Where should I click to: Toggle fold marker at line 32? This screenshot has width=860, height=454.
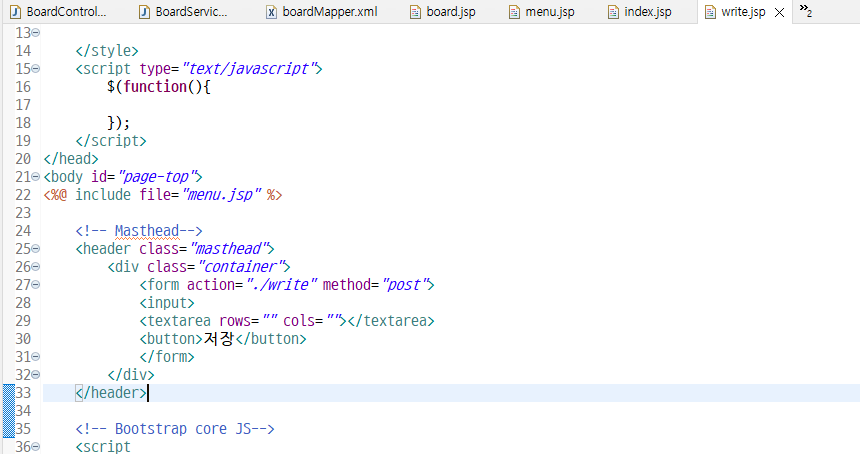pos(36,374)
